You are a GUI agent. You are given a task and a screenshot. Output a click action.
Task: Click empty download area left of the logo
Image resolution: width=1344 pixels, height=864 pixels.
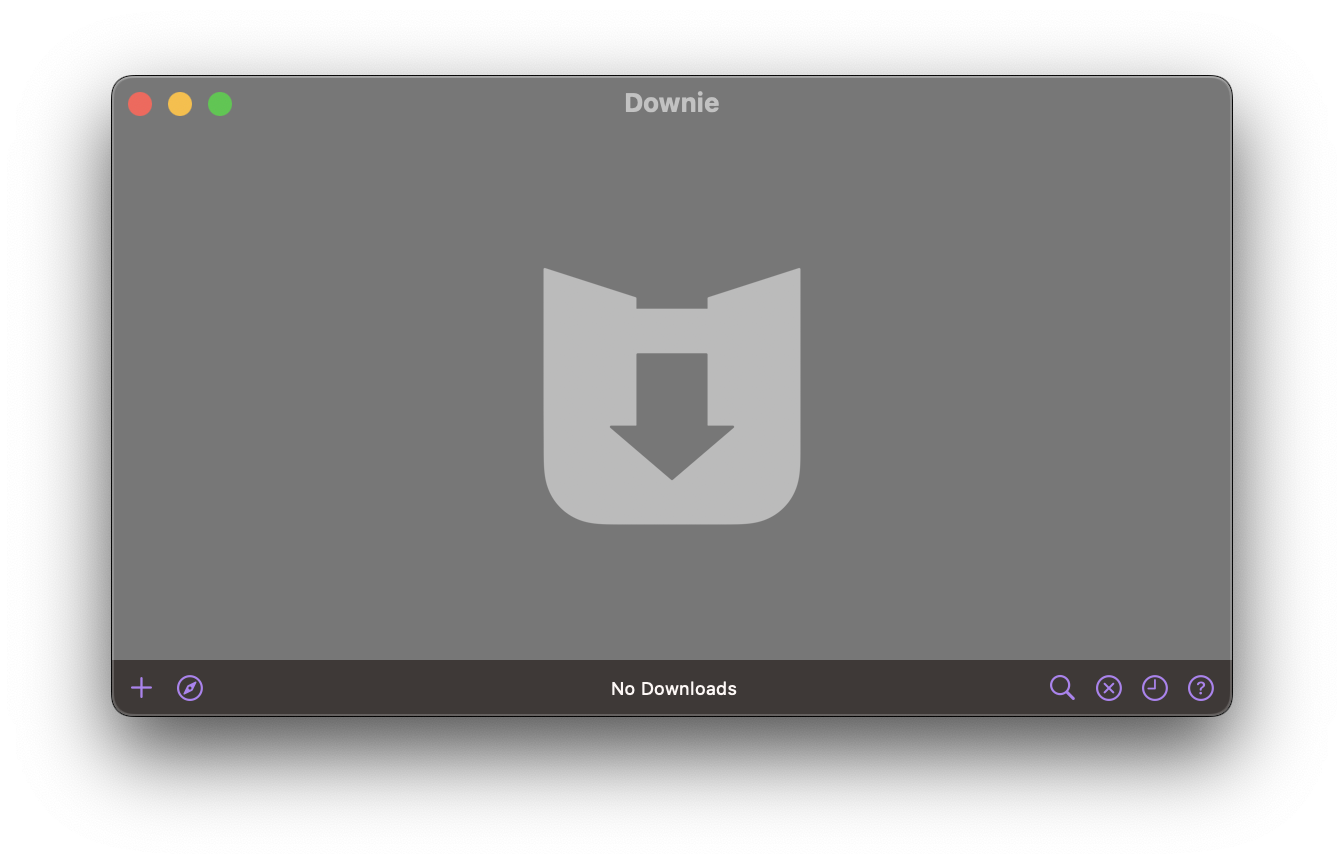[330, 400]
